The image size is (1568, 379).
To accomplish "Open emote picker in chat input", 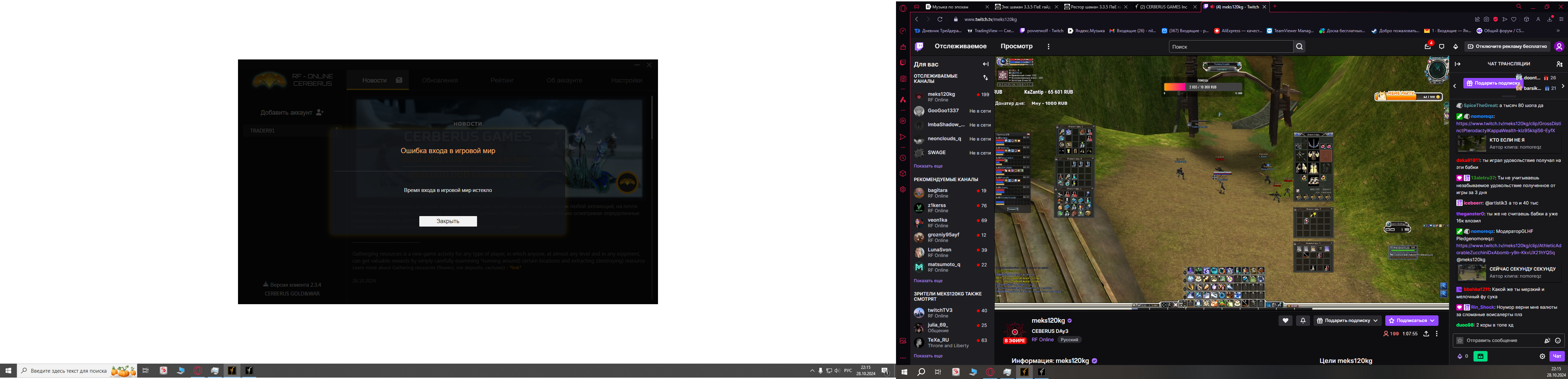I will coord(1557,341).
